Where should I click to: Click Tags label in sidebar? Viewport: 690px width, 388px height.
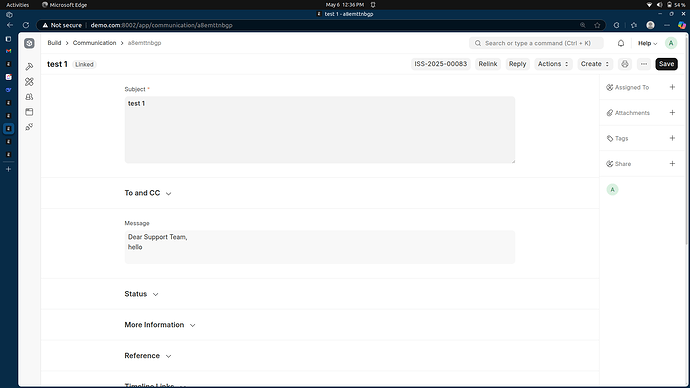621,139
